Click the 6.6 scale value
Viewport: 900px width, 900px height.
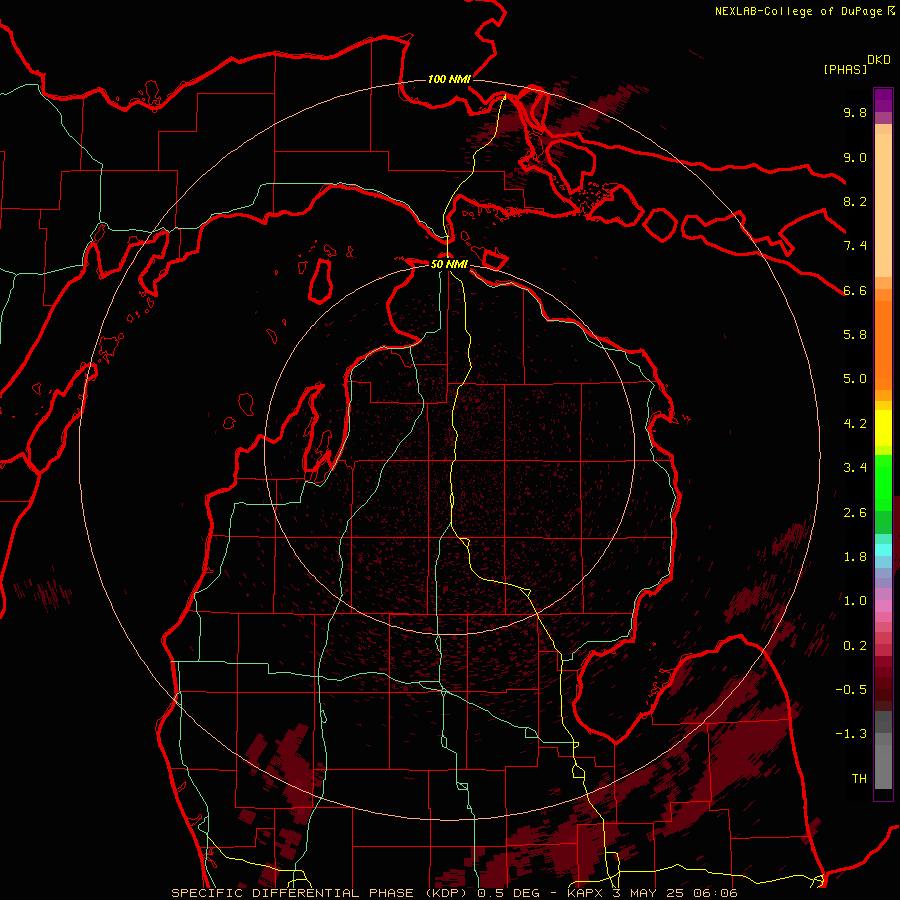click(855, 290)
